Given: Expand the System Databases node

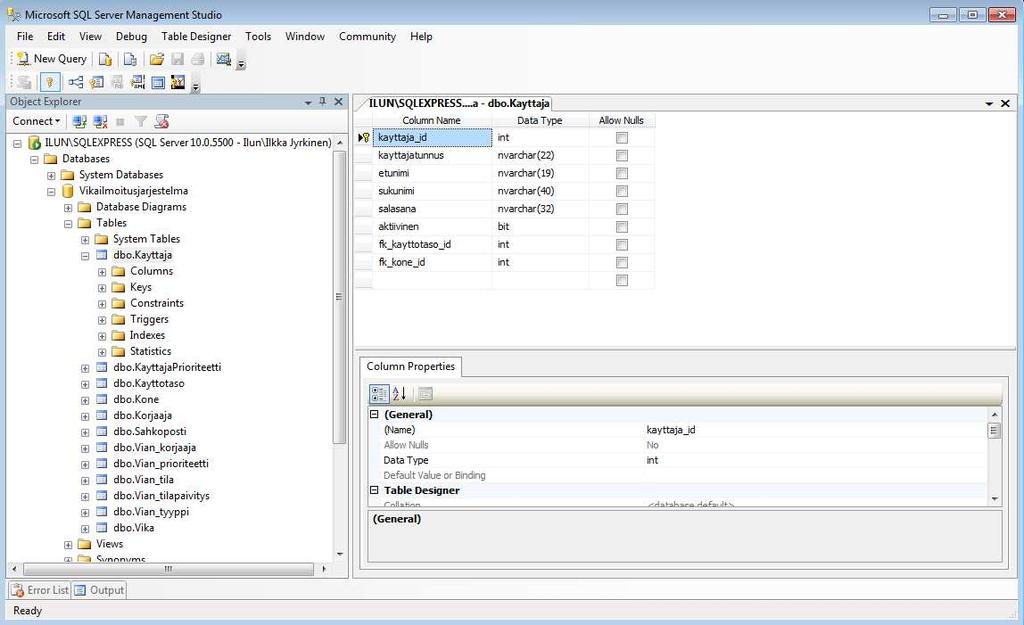Looking at the screenshot, I should (x=51, y=176).
